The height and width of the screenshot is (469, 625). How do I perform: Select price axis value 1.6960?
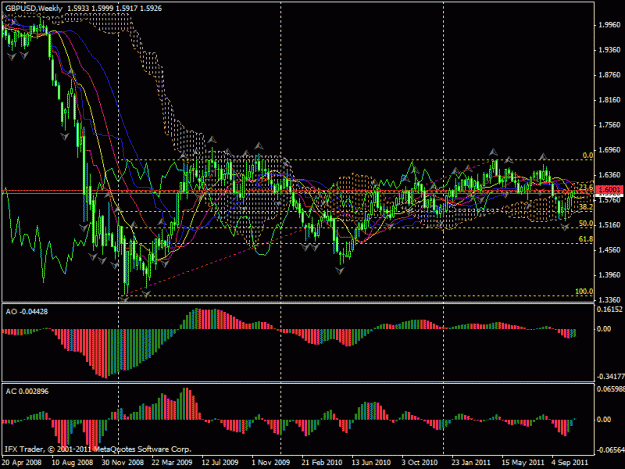pyautogui.click(x=610, y=150)
